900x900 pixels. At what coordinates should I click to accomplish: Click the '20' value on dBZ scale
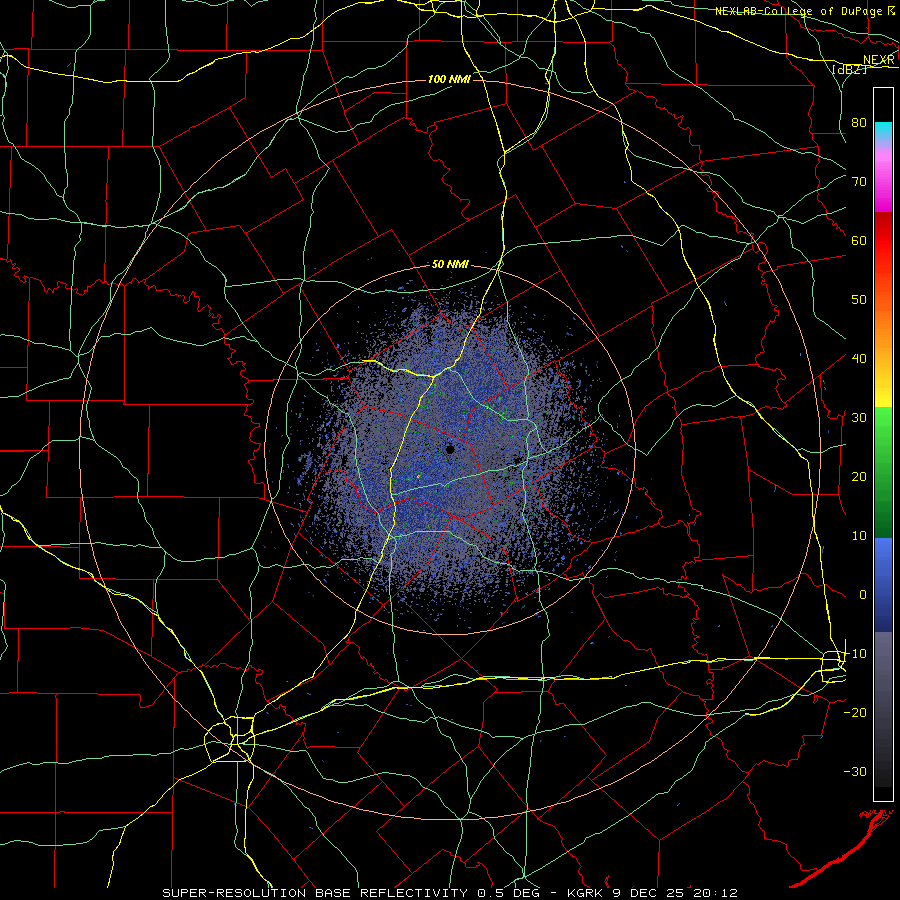click(x=859, y=476)
